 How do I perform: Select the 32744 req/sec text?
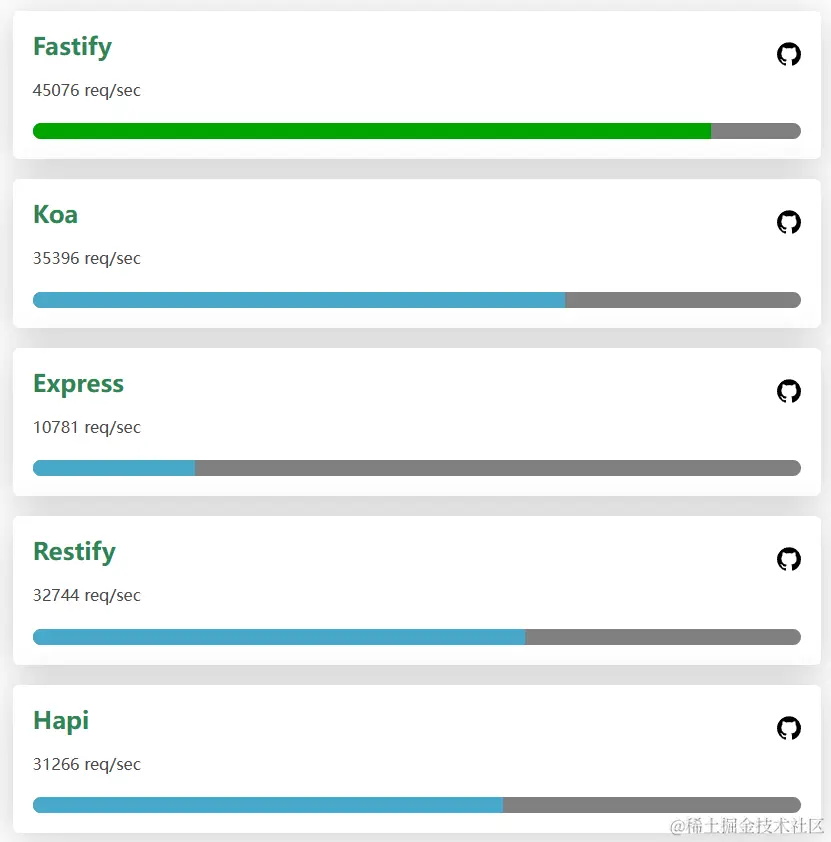(86, 596)
